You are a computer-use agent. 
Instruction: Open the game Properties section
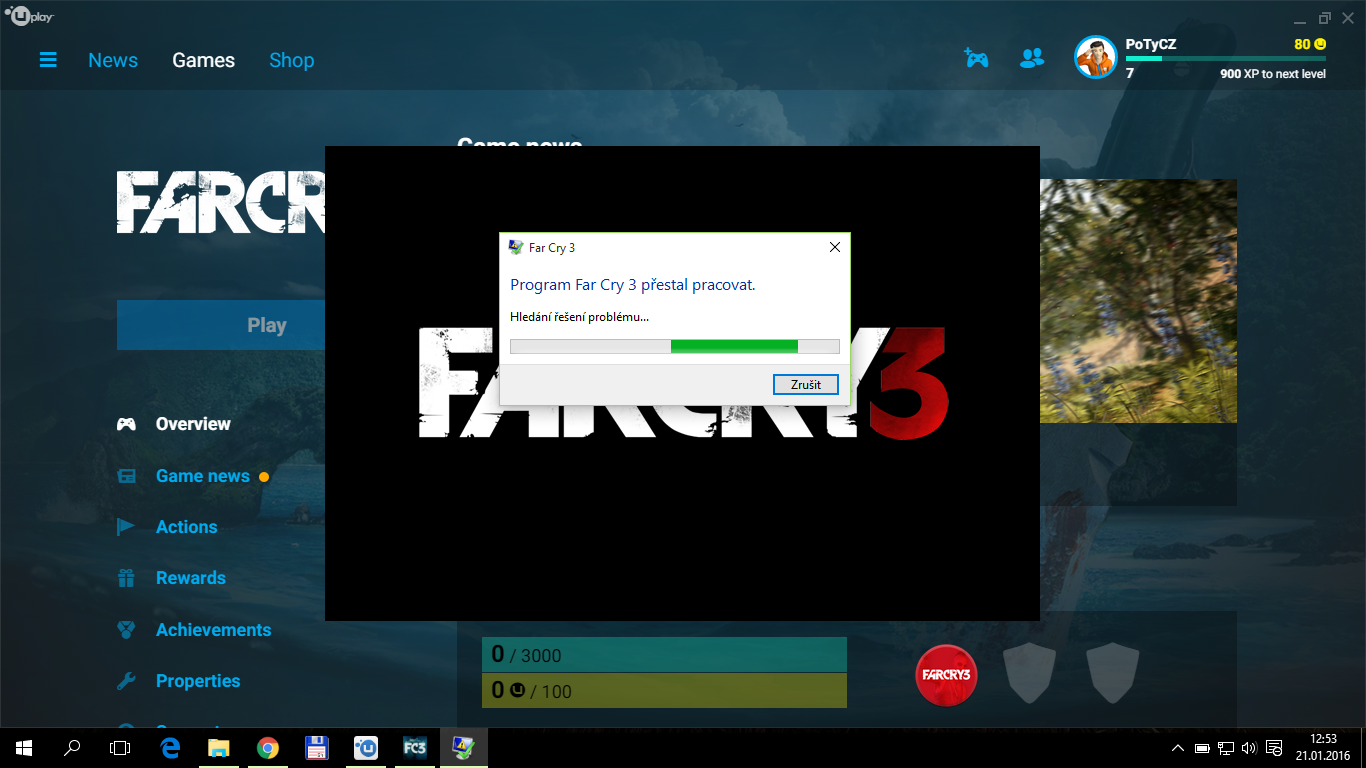tap(198, 681)
